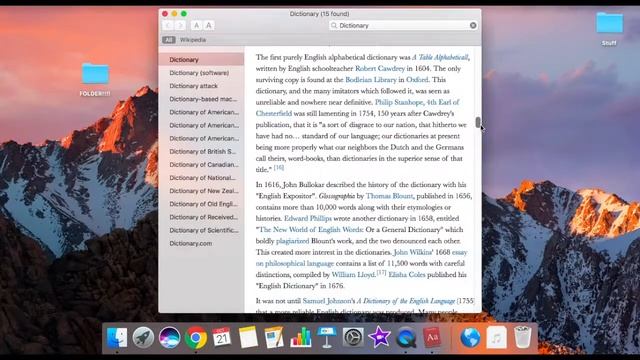
Task: Select 'Dictionary-based mac...' result
Action: click(x=201, y=99)
